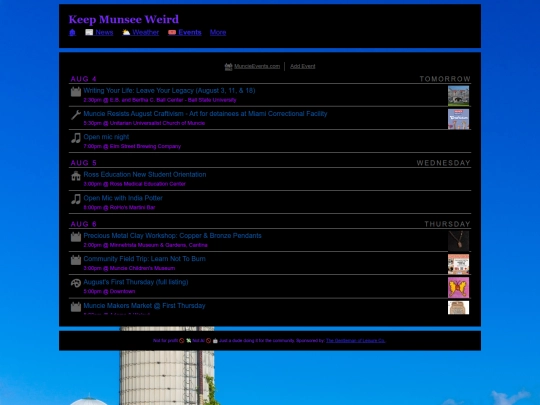The height and width of the screenshot is (405, 540).
Task: Go to the Keep Munsee Weird title
Action: coord(124,19)
